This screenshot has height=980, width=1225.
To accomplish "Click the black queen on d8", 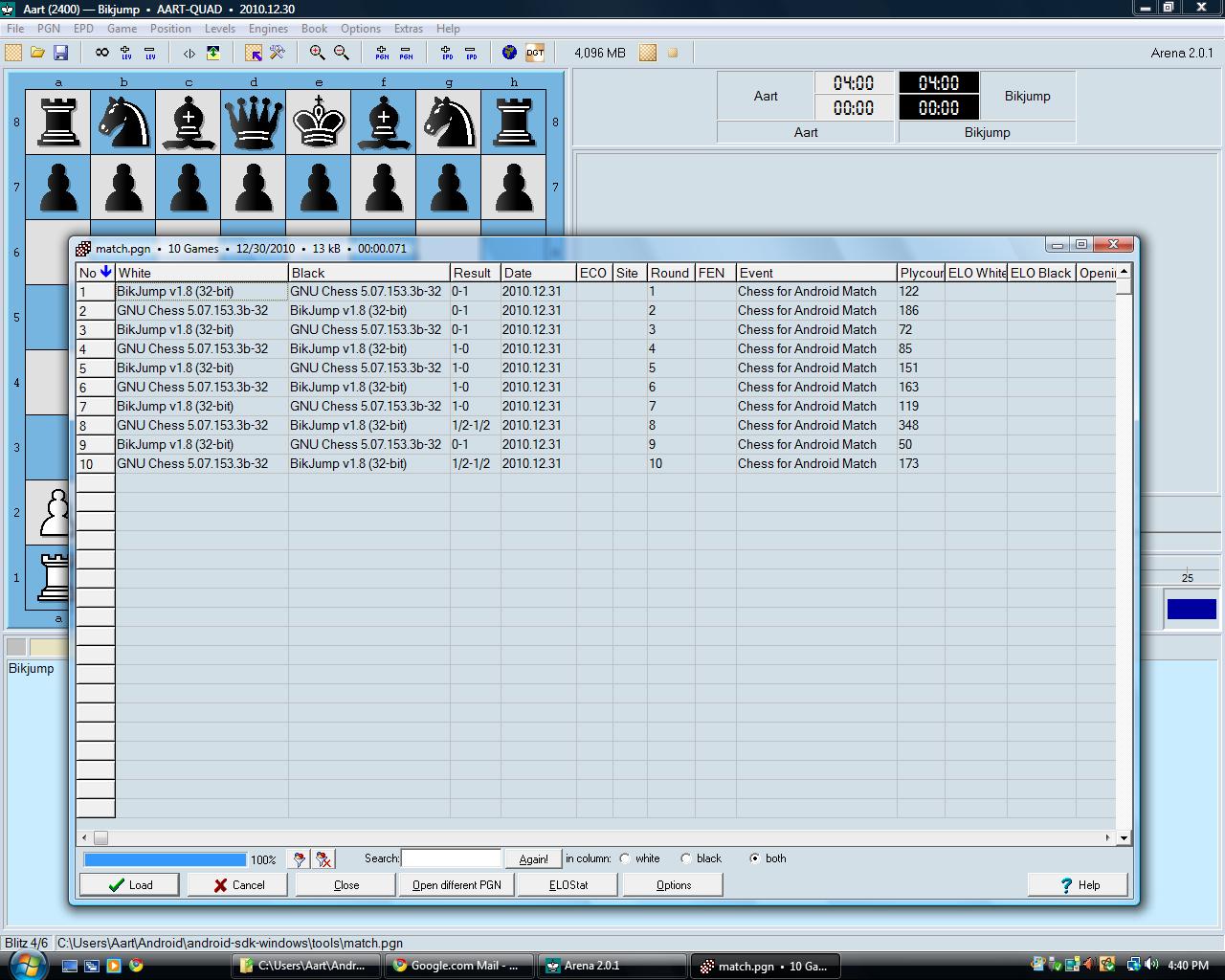I will click(x=254, y=122).
